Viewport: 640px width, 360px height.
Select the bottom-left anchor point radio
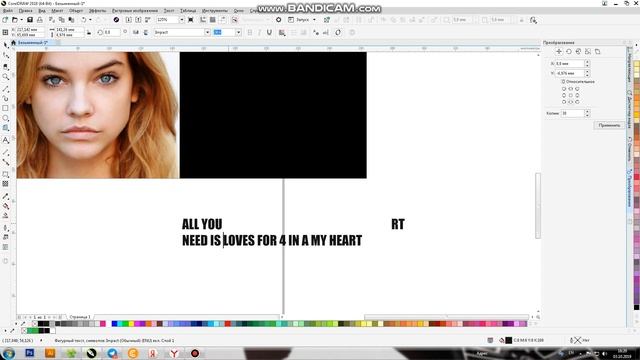[564, 102]
